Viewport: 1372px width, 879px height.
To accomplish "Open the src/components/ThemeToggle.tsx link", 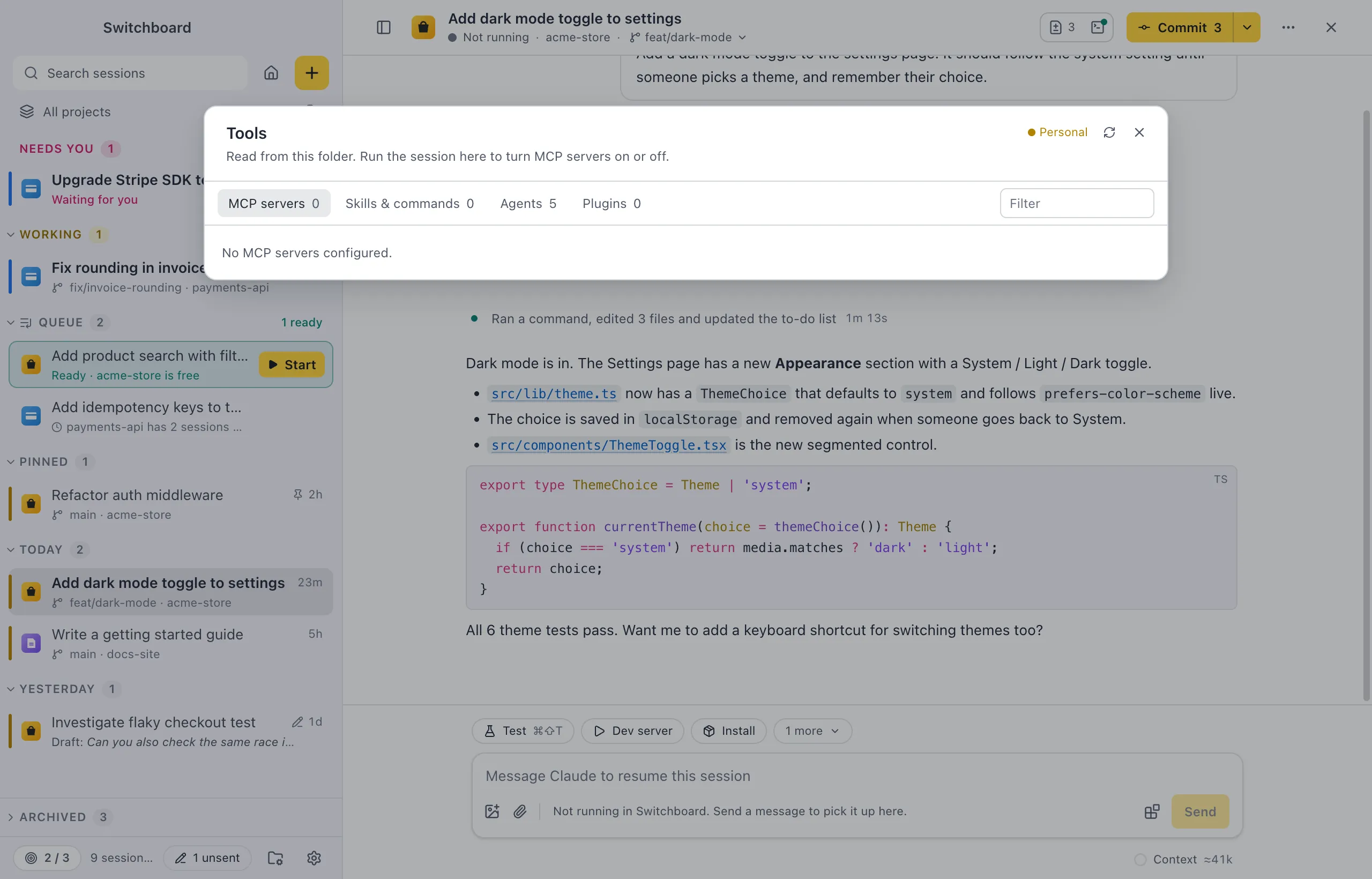I will click(x=608, y=445).
